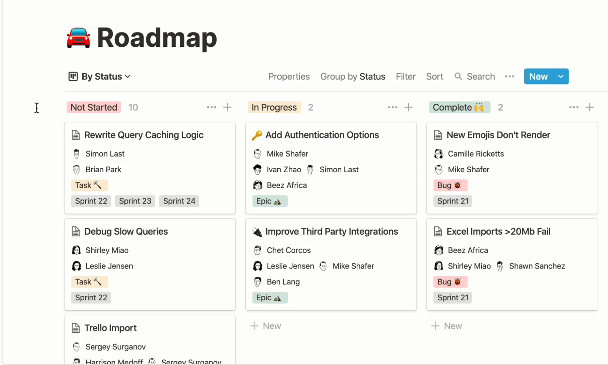Open the New Emojis Don't Render card
Screen dimensions: 608x365
point(512,168)
